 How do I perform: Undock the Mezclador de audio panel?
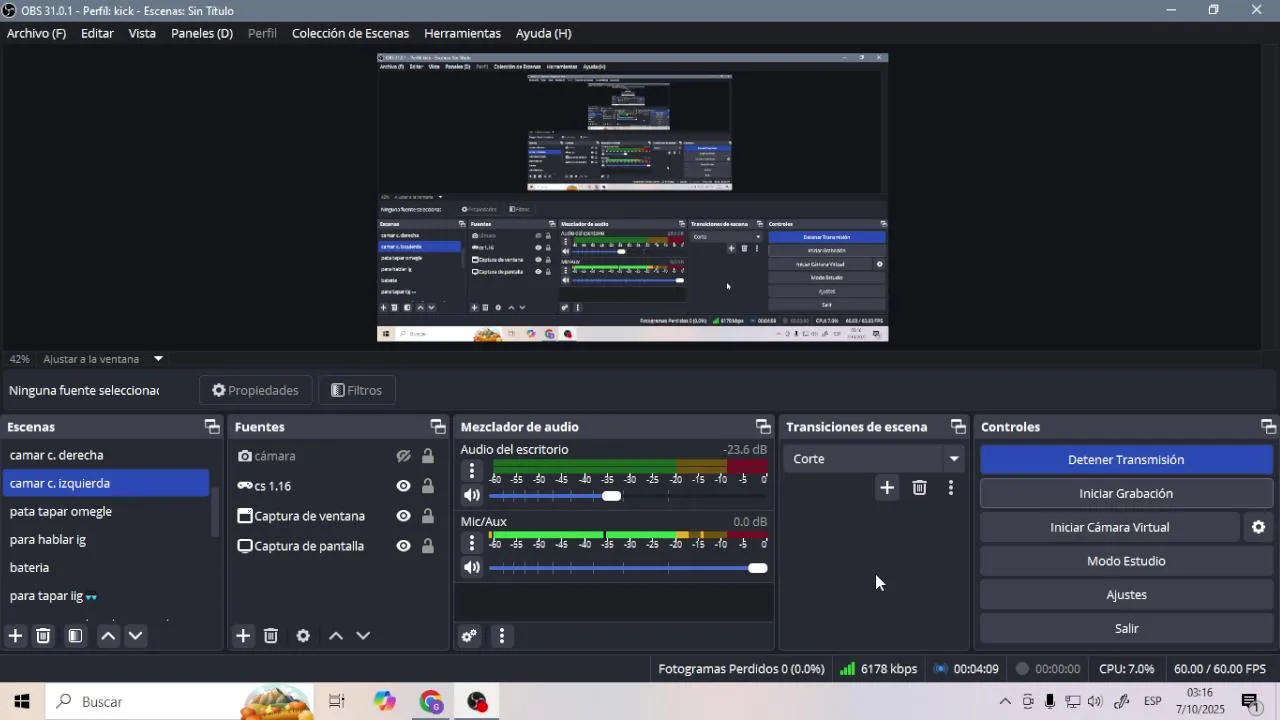(x=763, y=427)
